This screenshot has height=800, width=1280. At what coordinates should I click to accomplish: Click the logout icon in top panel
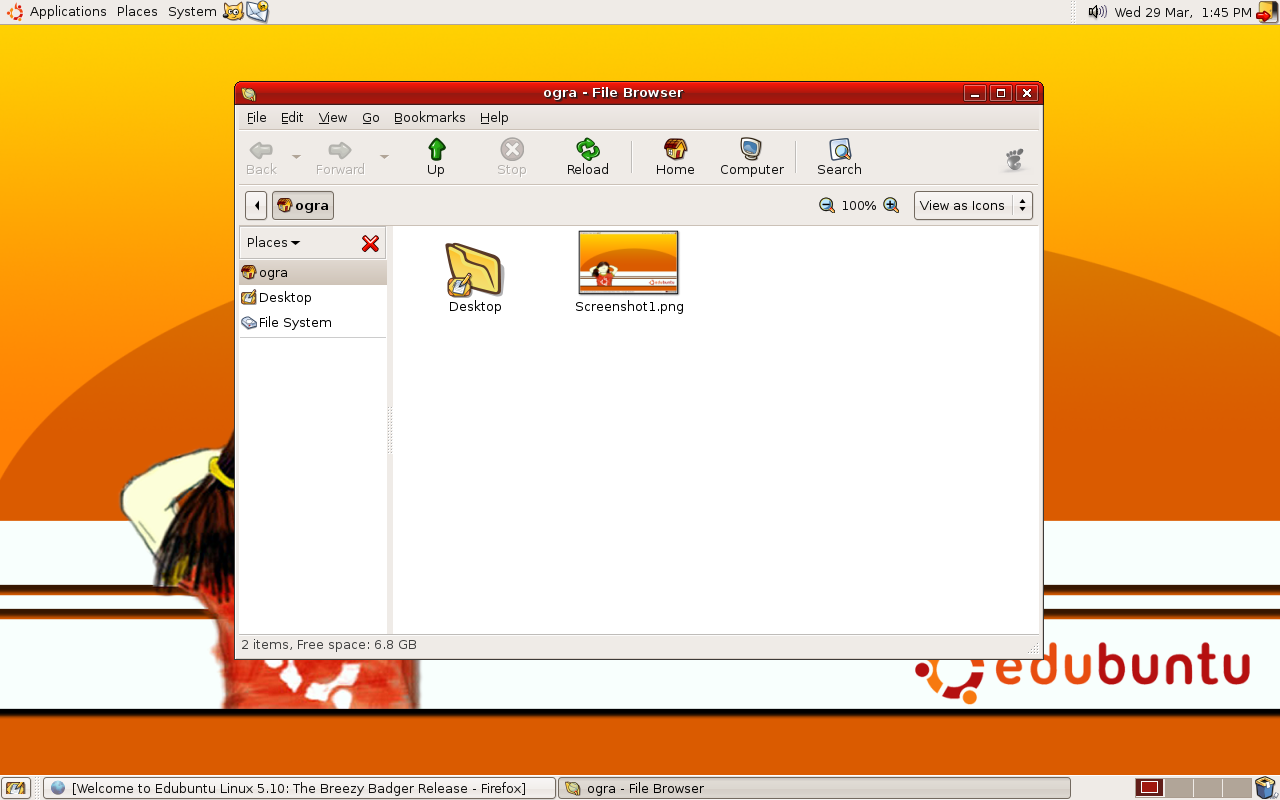(1267, 12)
